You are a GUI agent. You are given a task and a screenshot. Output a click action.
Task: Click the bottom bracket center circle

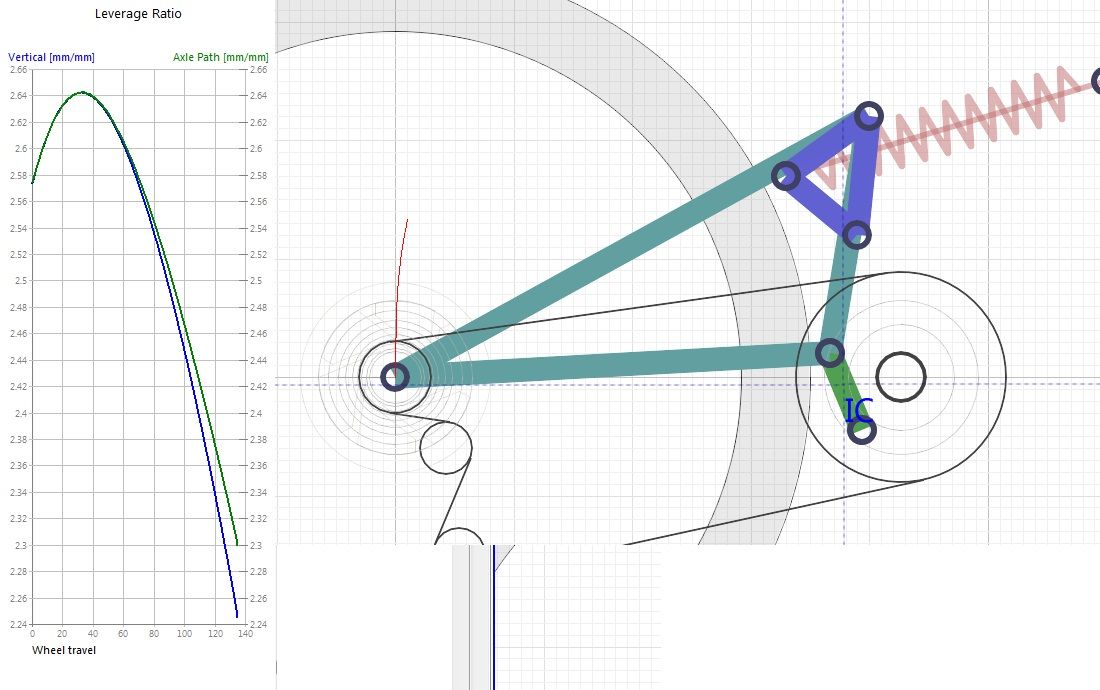[x=901, y=377]
